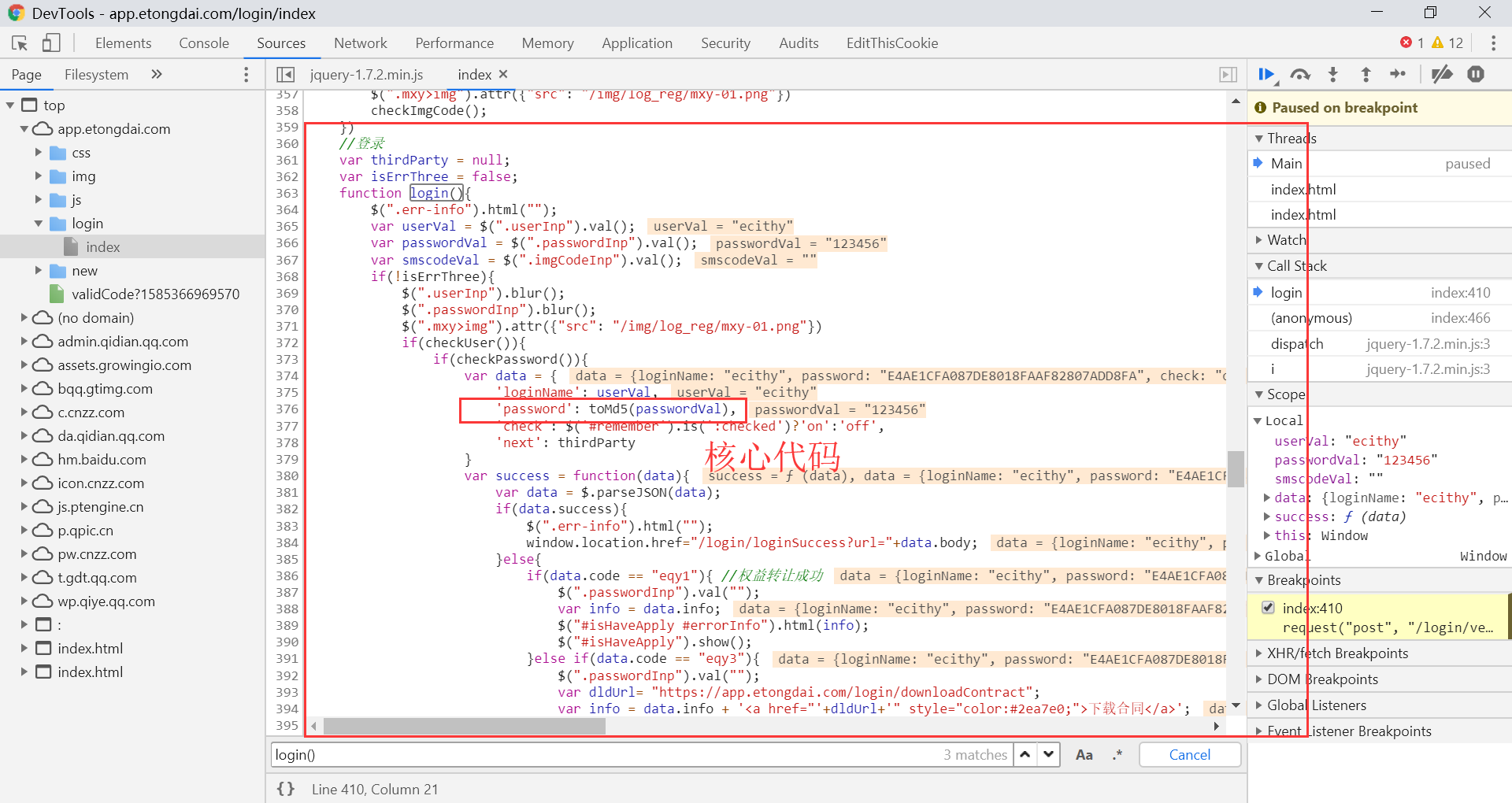Expand the data object in Local scope
This screenshot has width=1512, height=803.
(x=1267, y=498)
